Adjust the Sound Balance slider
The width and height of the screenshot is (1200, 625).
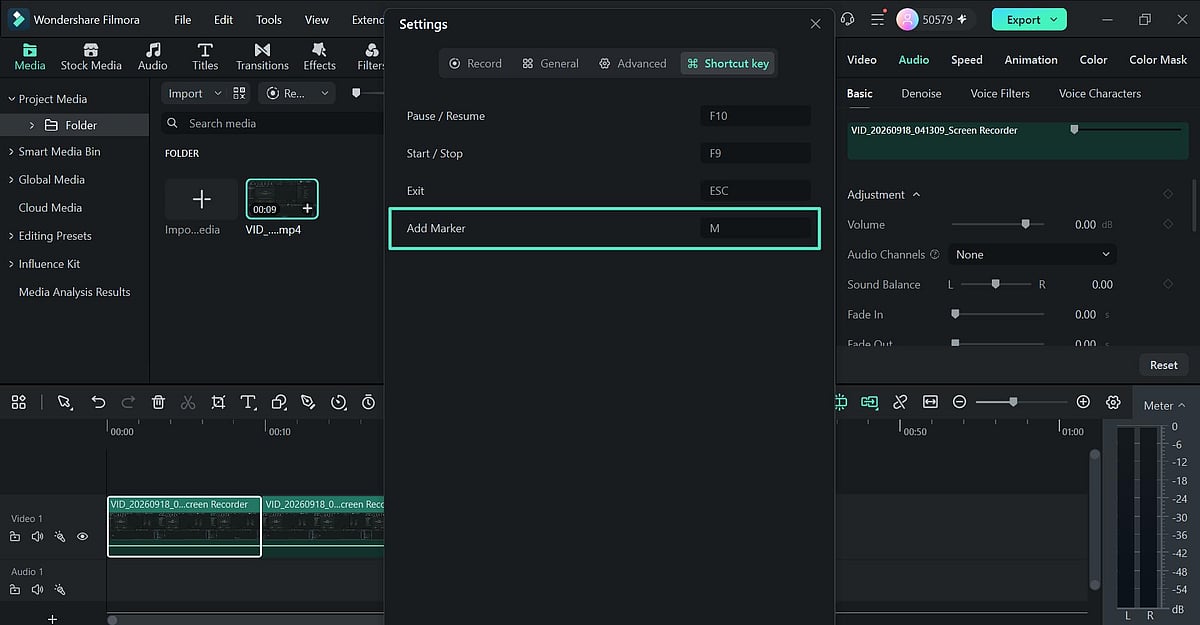pyautogui.click(x=995, y=284)
